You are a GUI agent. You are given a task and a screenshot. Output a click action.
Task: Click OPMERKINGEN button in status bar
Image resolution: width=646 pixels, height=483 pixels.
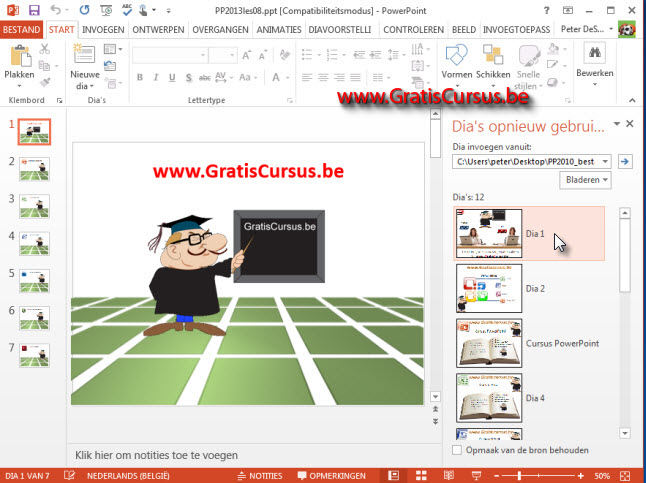pyautogui.click(x=332, y=476)
